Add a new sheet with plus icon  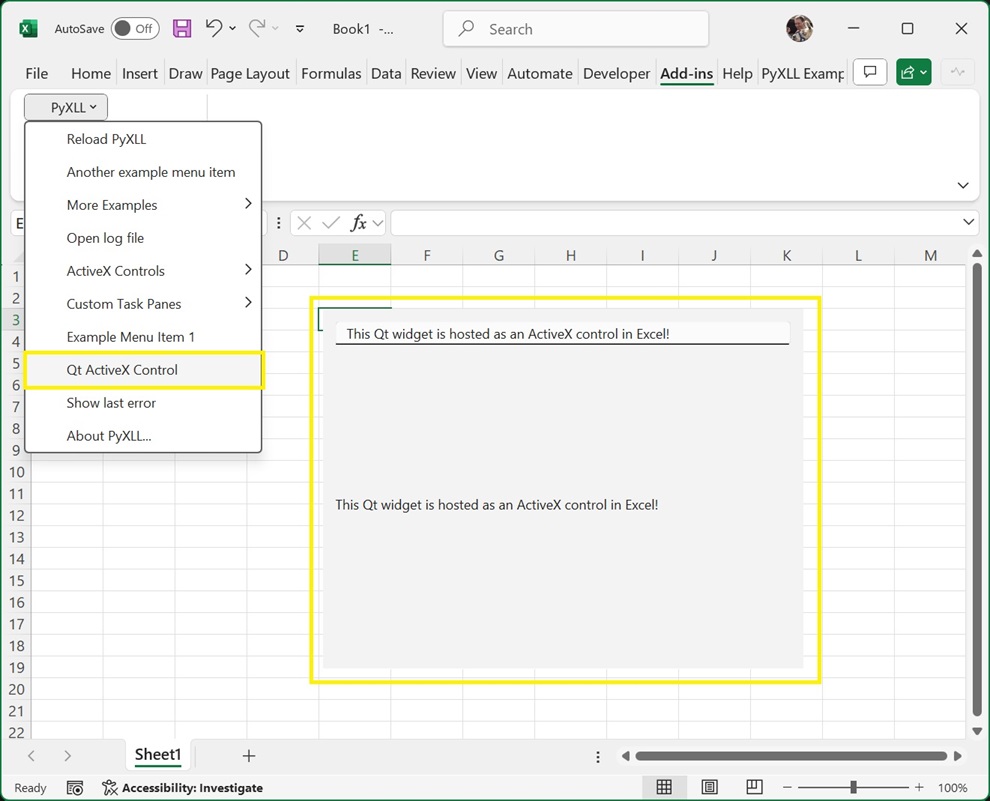pyautogui.click(x=249, y=756)
